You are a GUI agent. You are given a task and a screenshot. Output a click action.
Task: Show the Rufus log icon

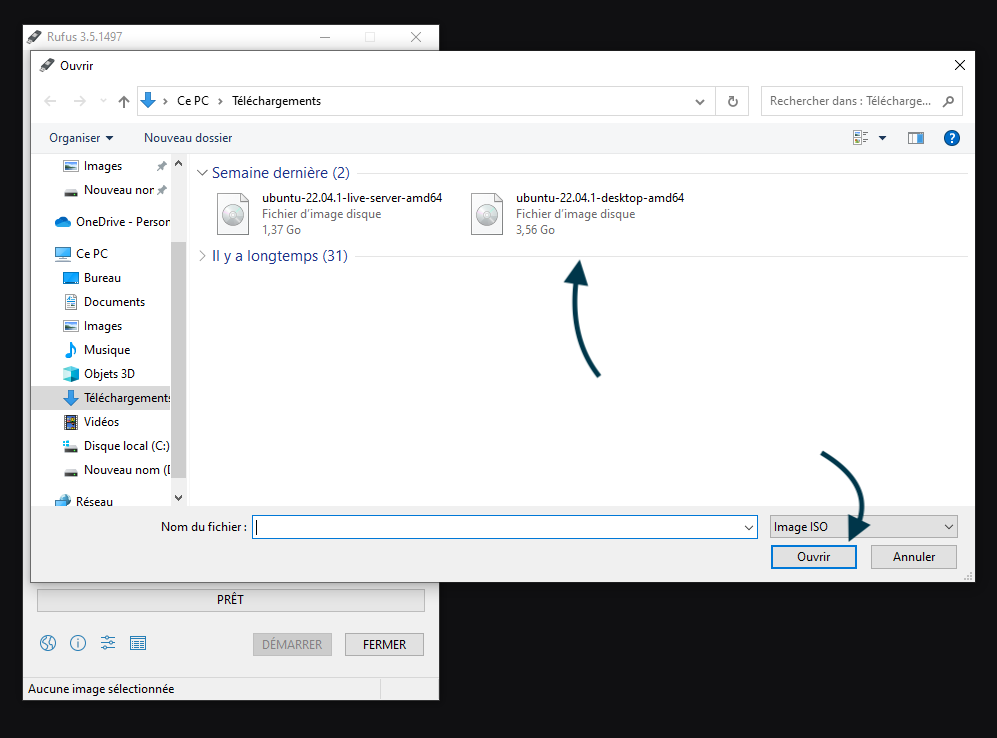point(138,643)
